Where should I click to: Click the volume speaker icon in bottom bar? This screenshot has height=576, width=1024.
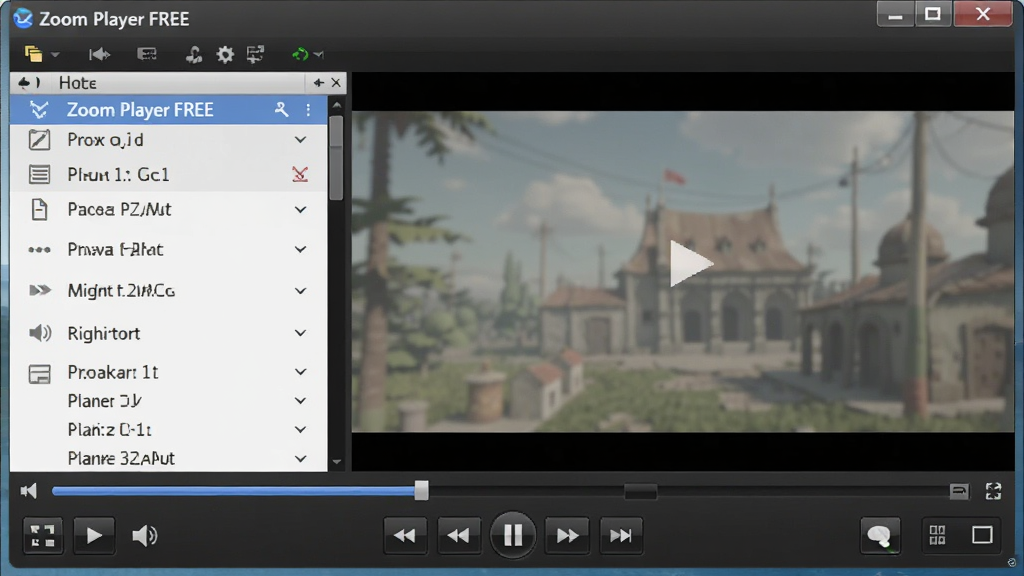[144, 536]
